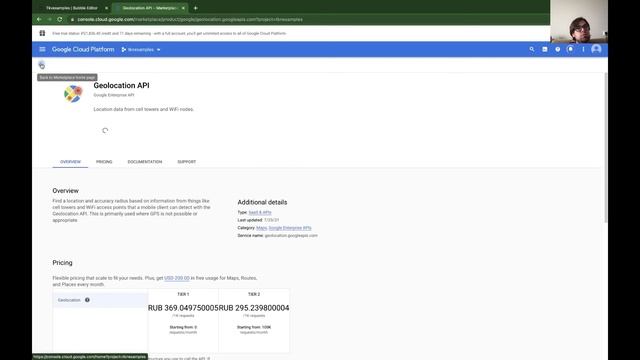Click the browser forward arrow

click(x=49, y=19)
